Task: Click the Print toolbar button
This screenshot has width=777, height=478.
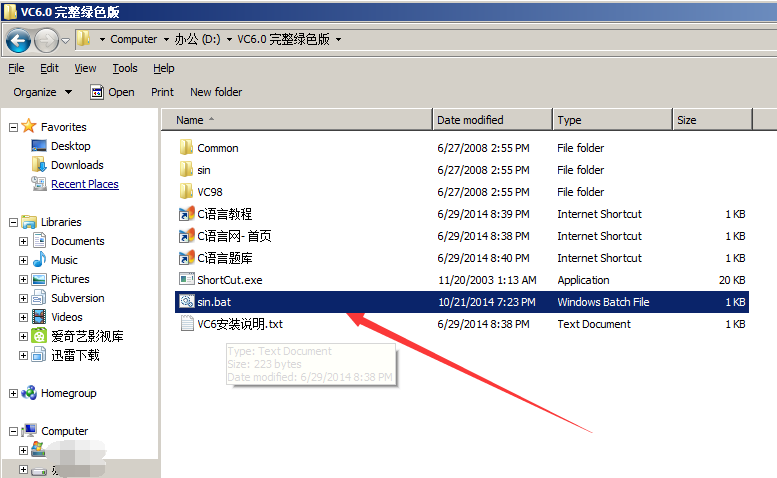Action: [162, 92]
